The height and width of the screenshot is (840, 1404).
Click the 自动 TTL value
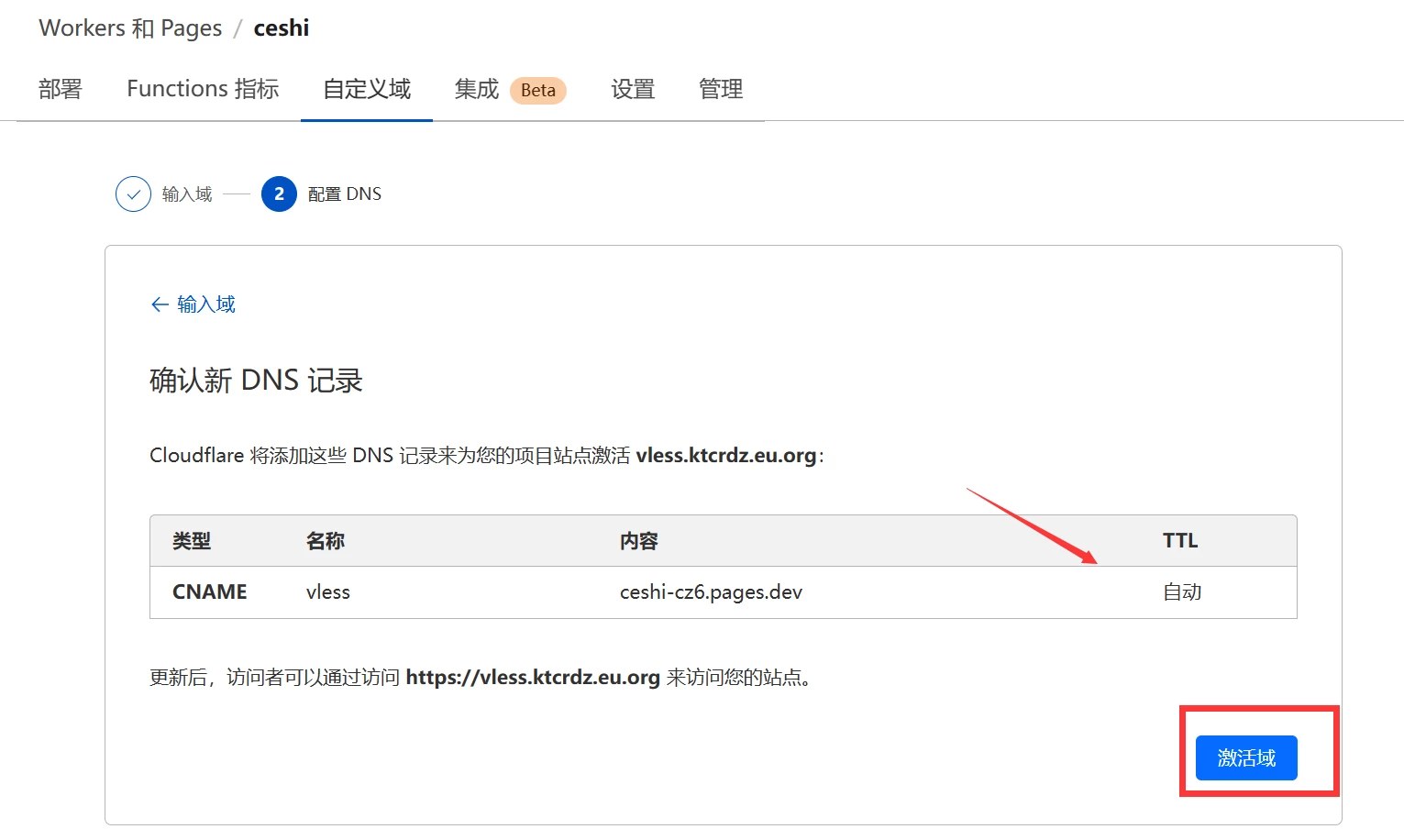coord(1182,592)
